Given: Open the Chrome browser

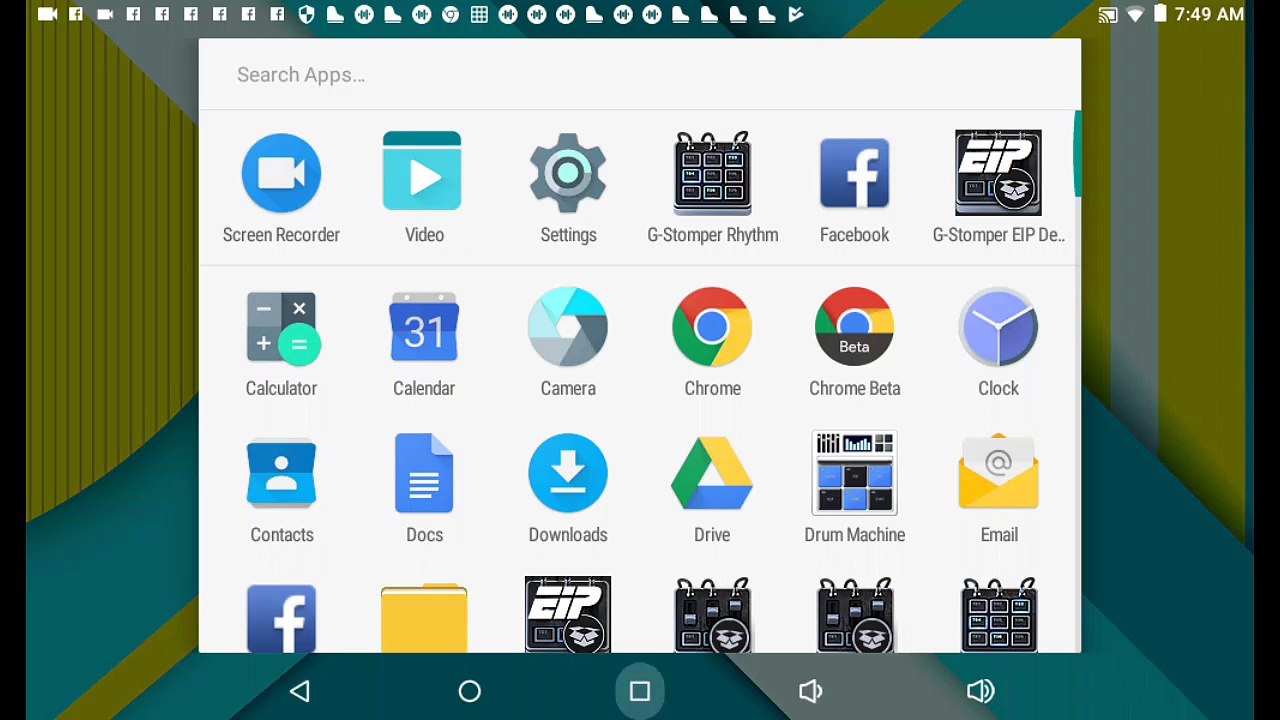Looking at the screenshot, I should coord(712,327).
